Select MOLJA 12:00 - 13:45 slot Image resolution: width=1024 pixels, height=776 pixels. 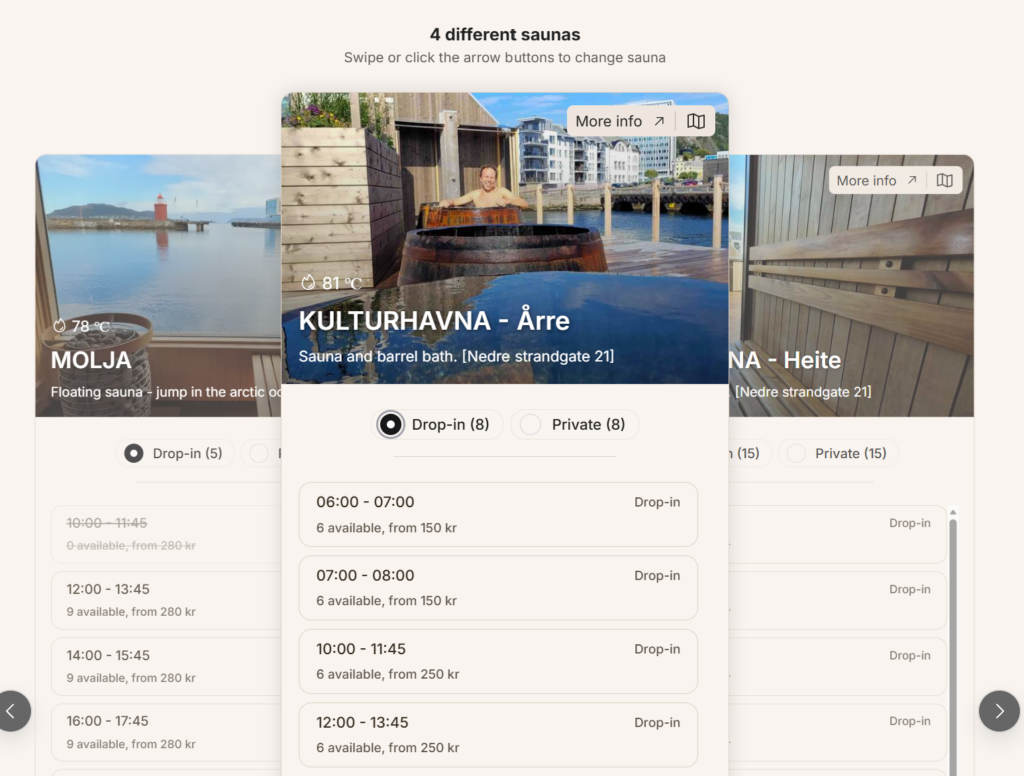pyautogui.click(x=167, y=600)
